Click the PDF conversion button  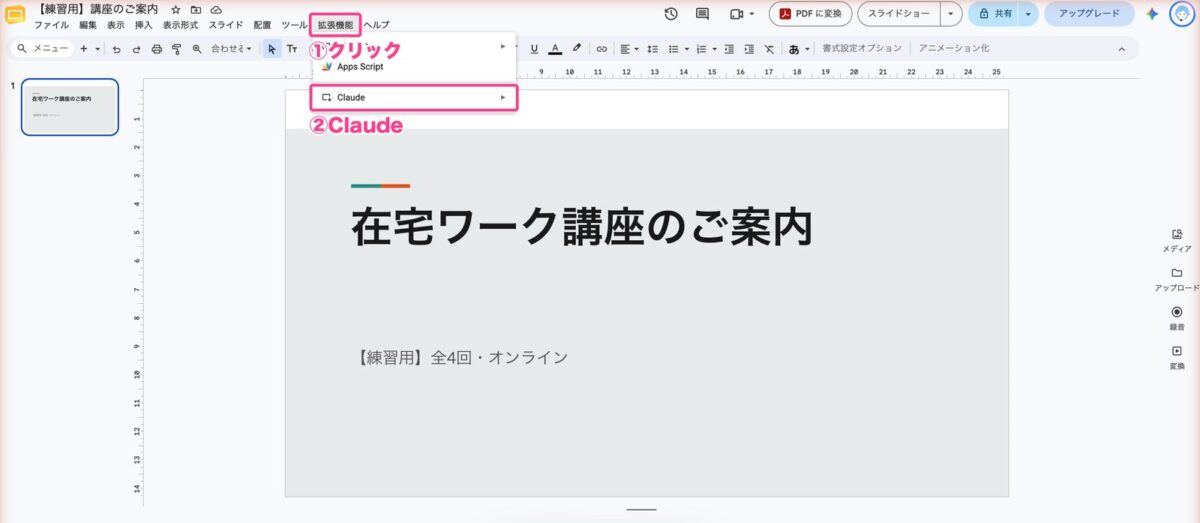(x=811, y=14)
